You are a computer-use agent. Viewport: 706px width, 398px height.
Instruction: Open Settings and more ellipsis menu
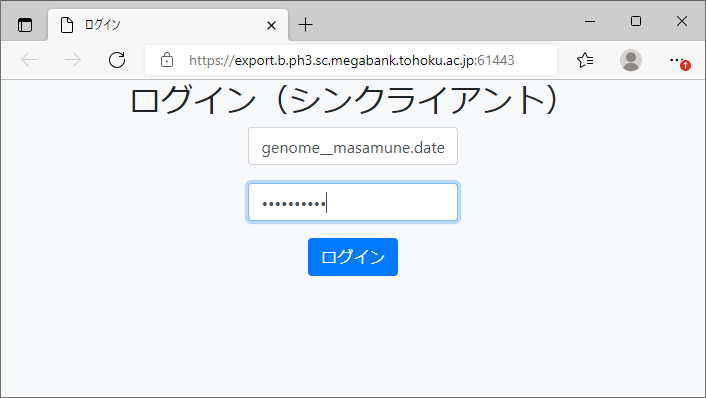pyautogui.click(x=676, y=60)
